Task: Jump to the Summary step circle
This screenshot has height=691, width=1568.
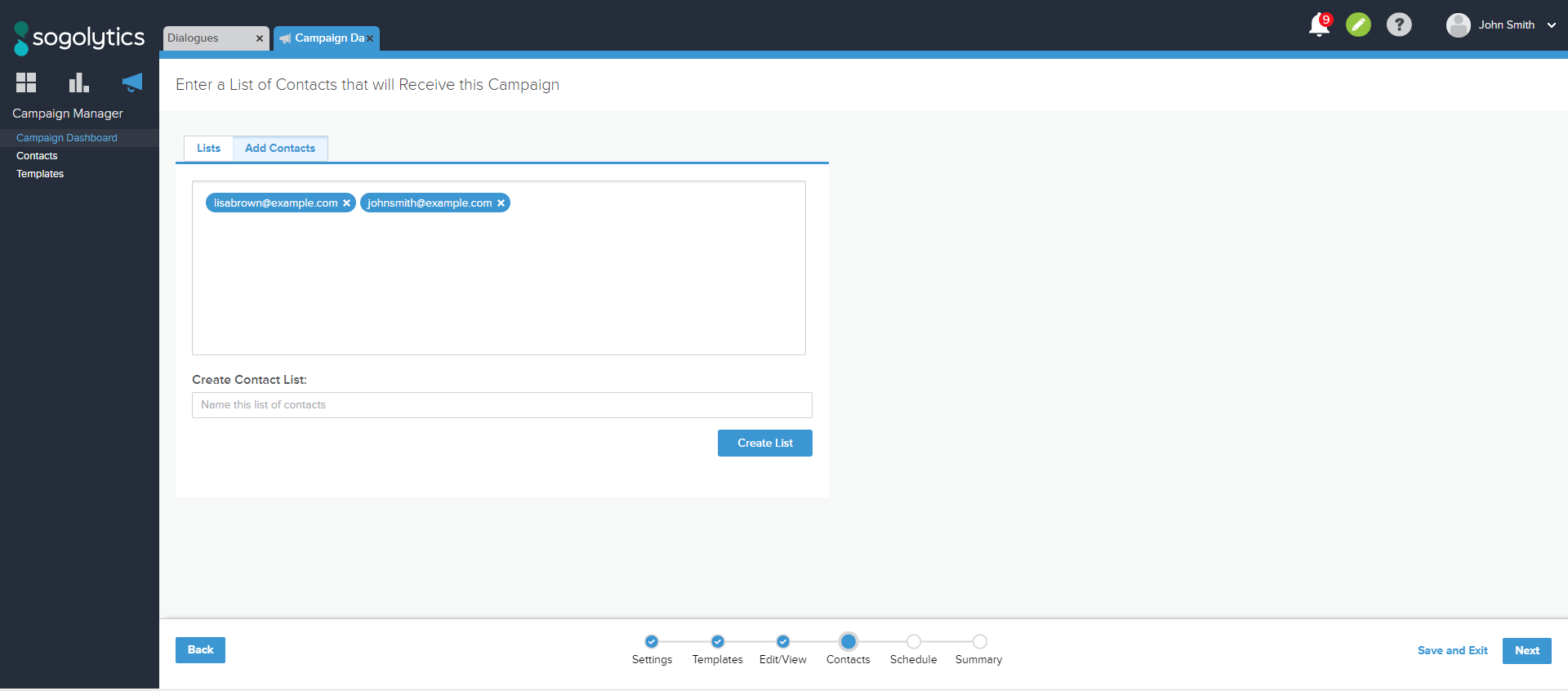Action: click(980, 642)
